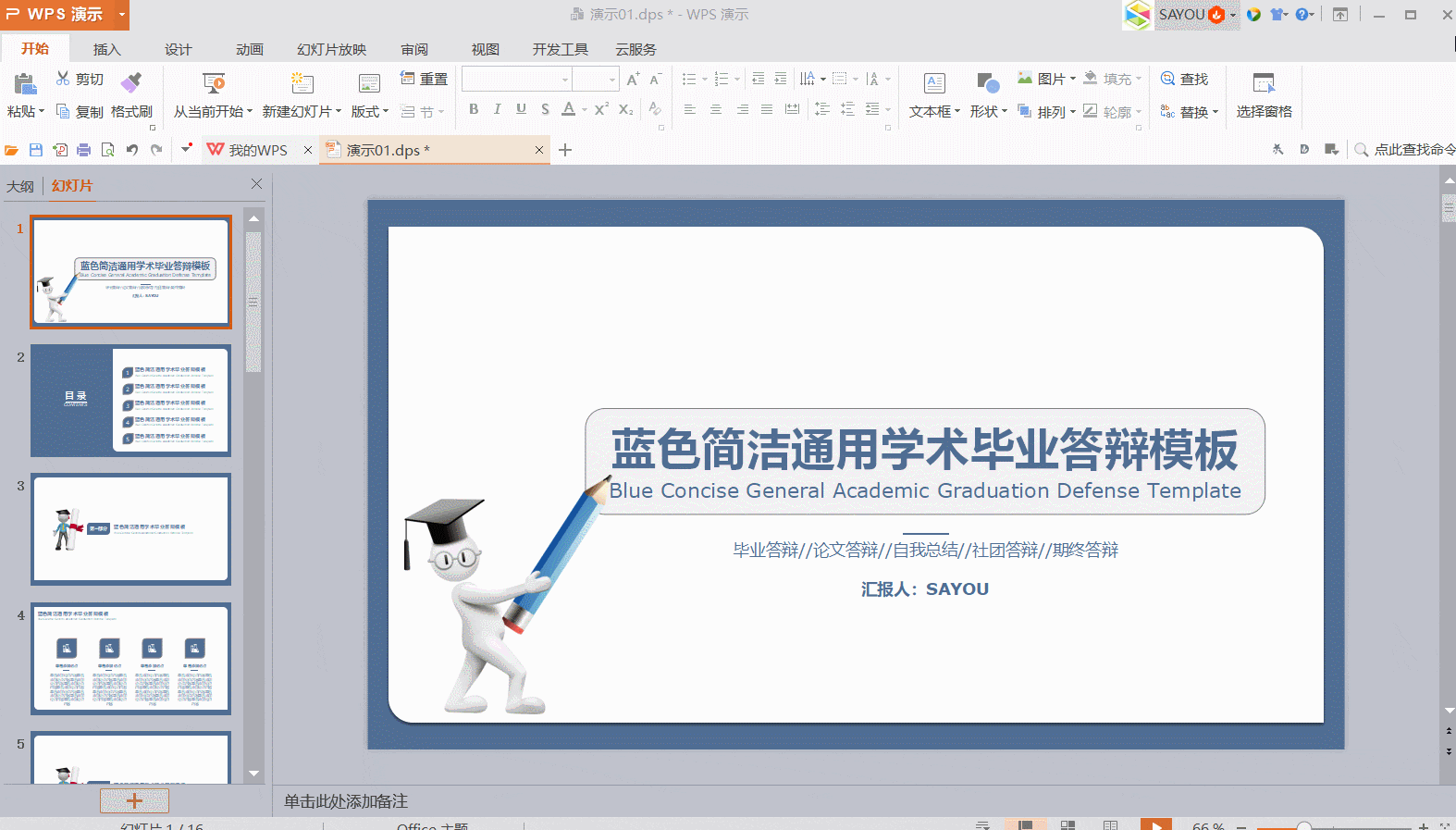Close the slide thumbnail panel
1456x830 pixels.
[x=257, y=184]
